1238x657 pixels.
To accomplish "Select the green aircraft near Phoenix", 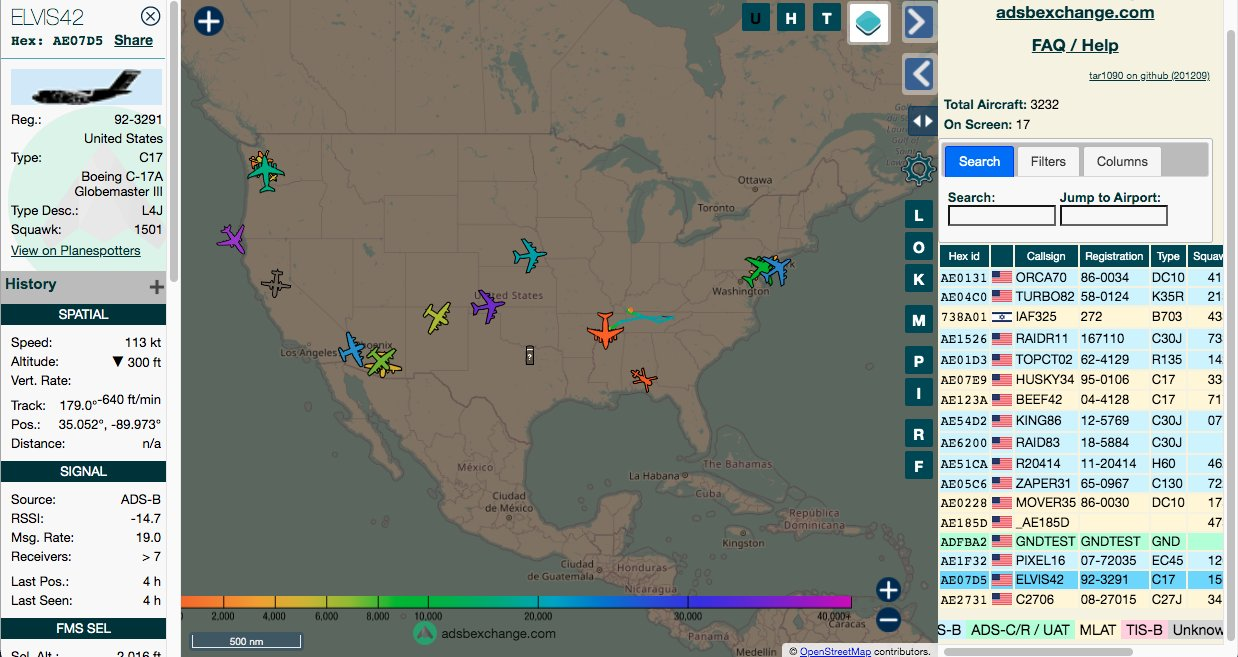I will coord(381,360).
